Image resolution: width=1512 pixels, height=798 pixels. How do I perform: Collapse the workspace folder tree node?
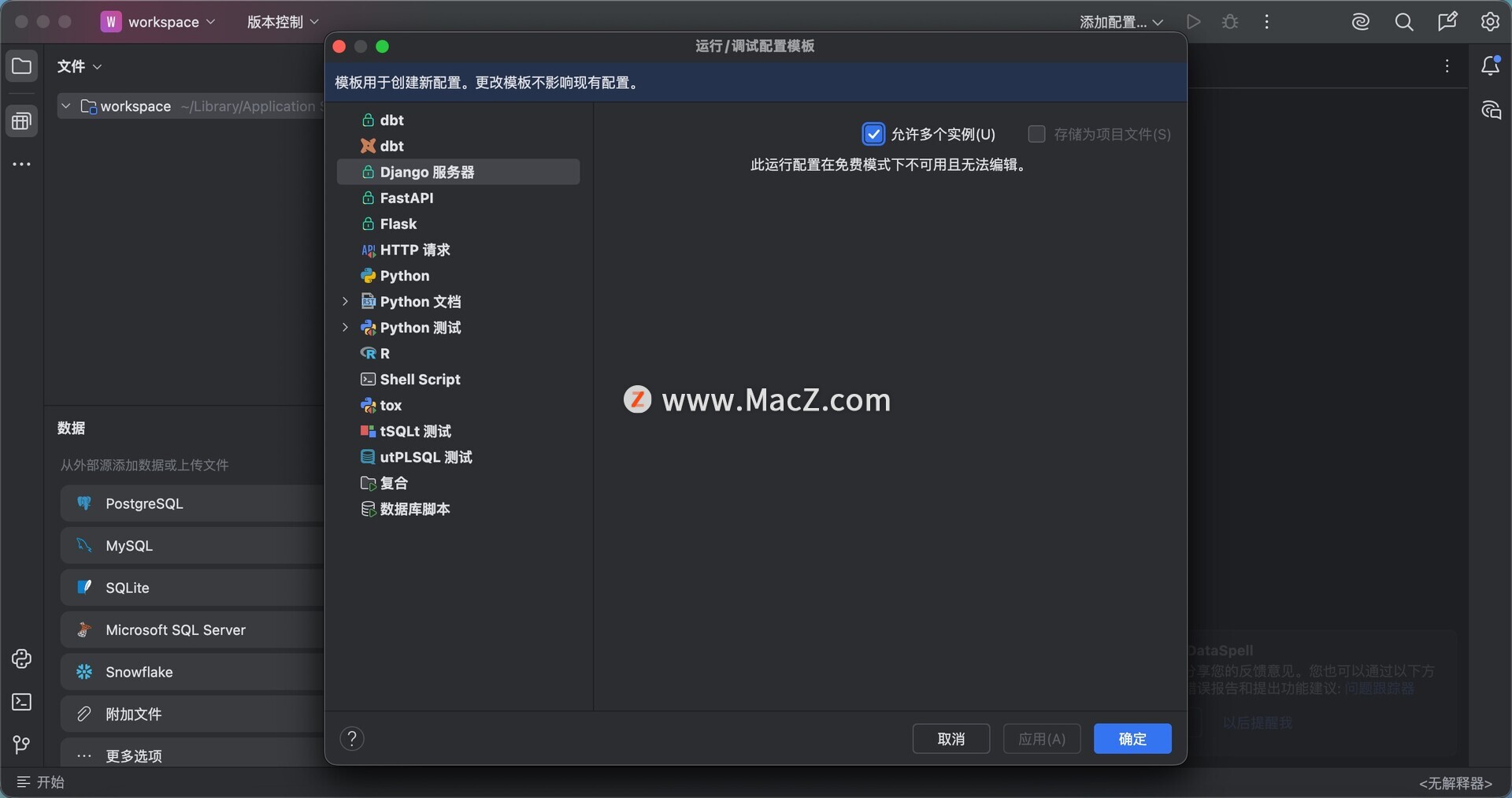66,106
